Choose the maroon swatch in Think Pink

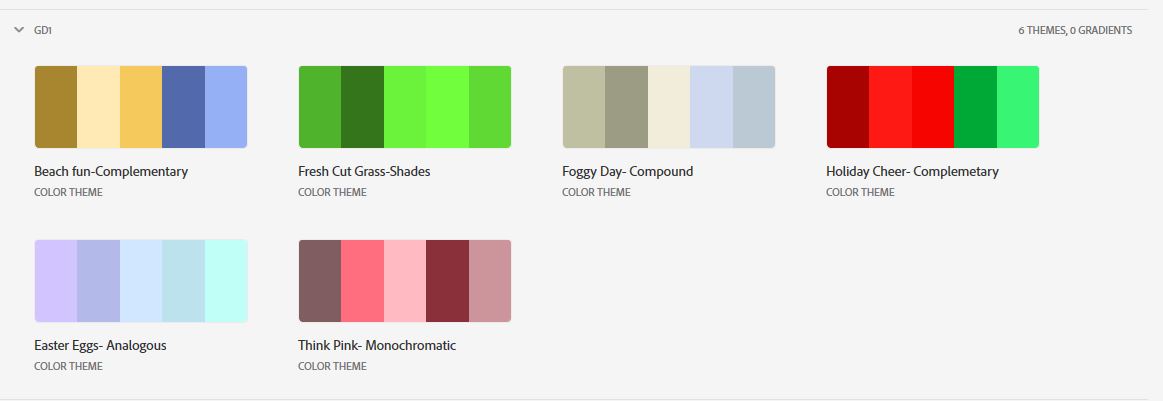click(447, 281)
